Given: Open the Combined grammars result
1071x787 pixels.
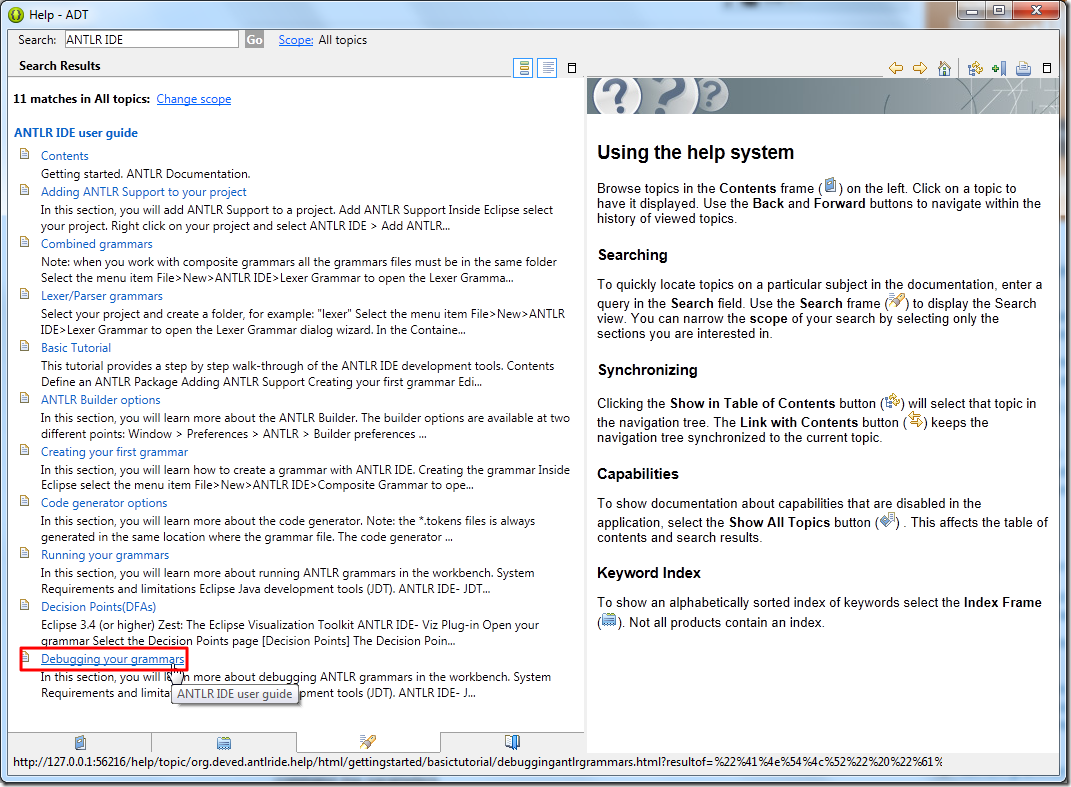Looking at the screenshot, I should (x=96, y=244).
